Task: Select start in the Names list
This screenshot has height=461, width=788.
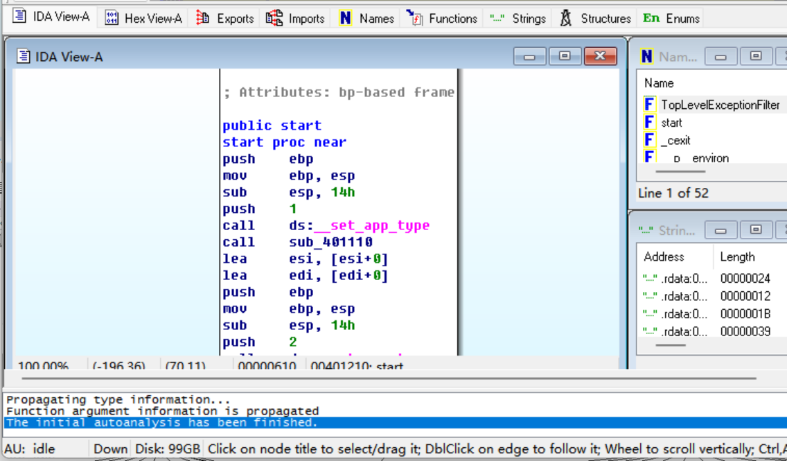Action: [671, 122]
